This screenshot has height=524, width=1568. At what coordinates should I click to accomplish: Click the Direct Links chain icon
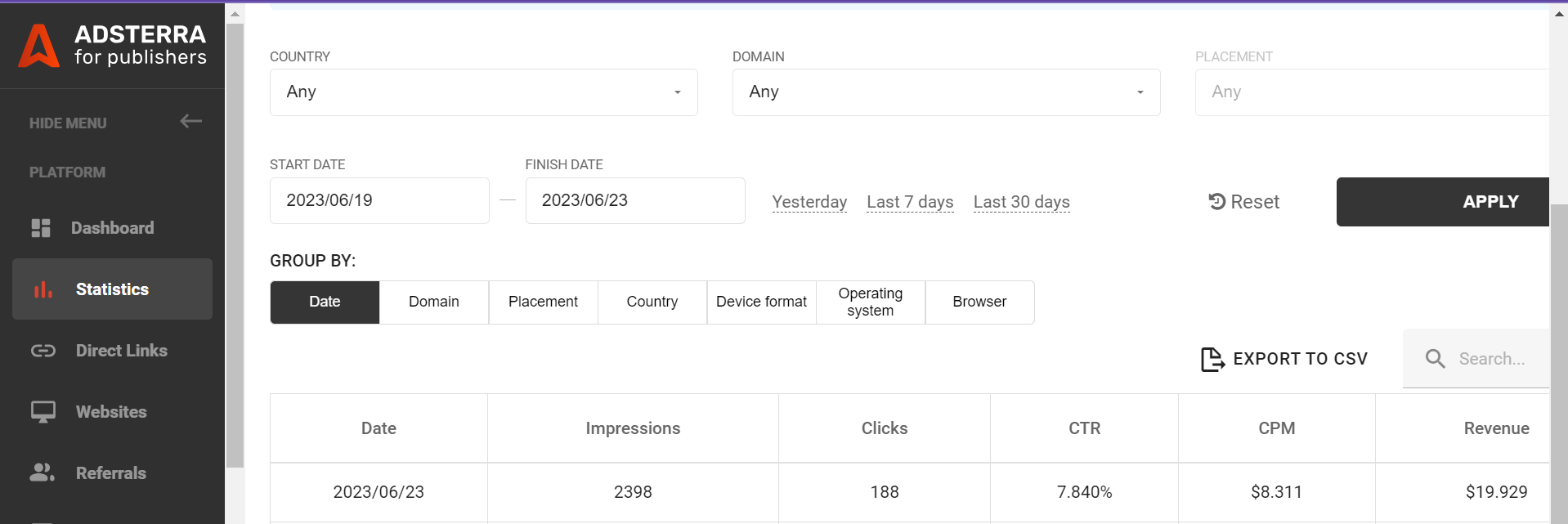43,351
